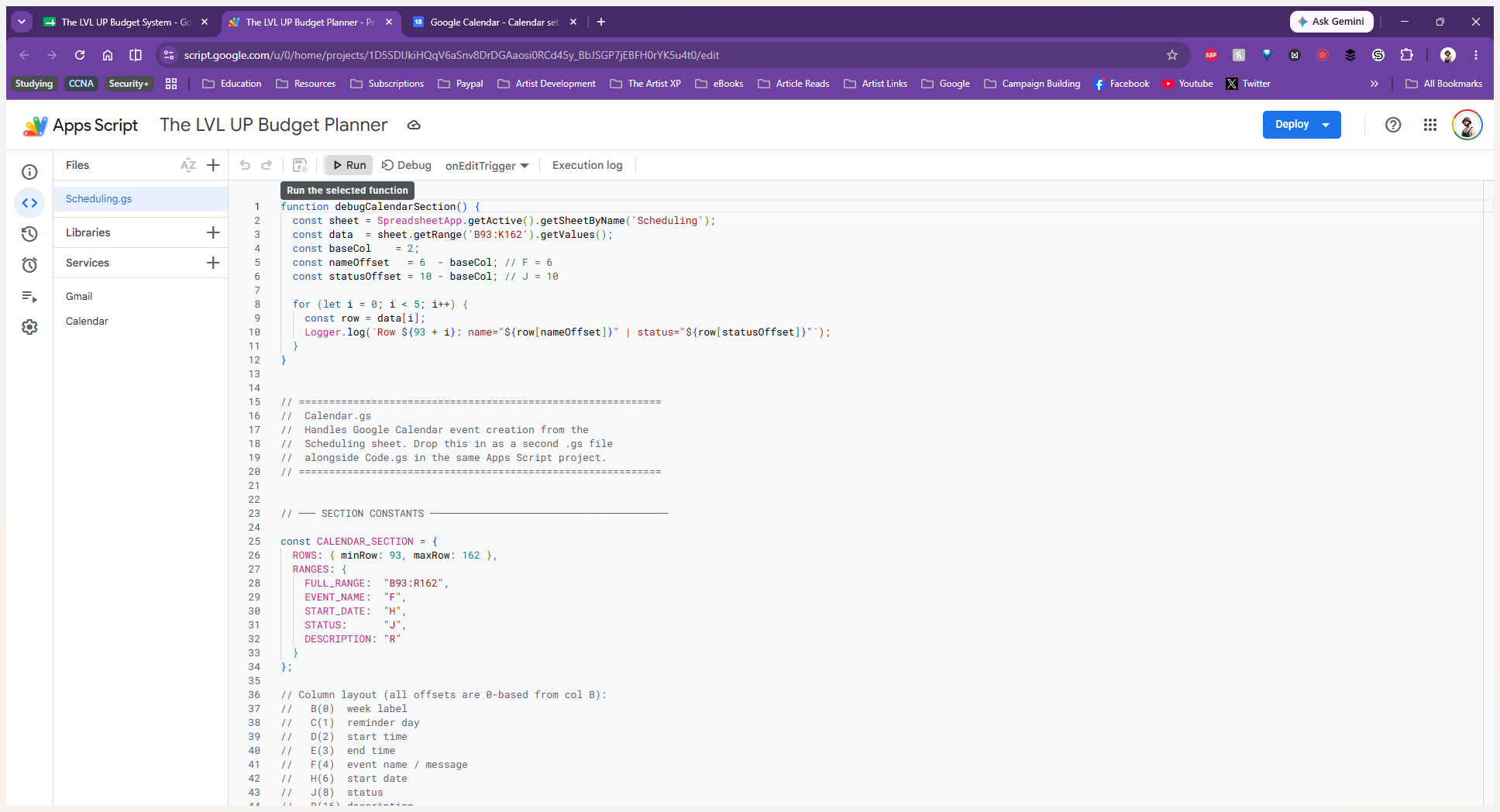Select the Calendar service
Screen dimensions: 1500x812
click(x=87, y=322)
